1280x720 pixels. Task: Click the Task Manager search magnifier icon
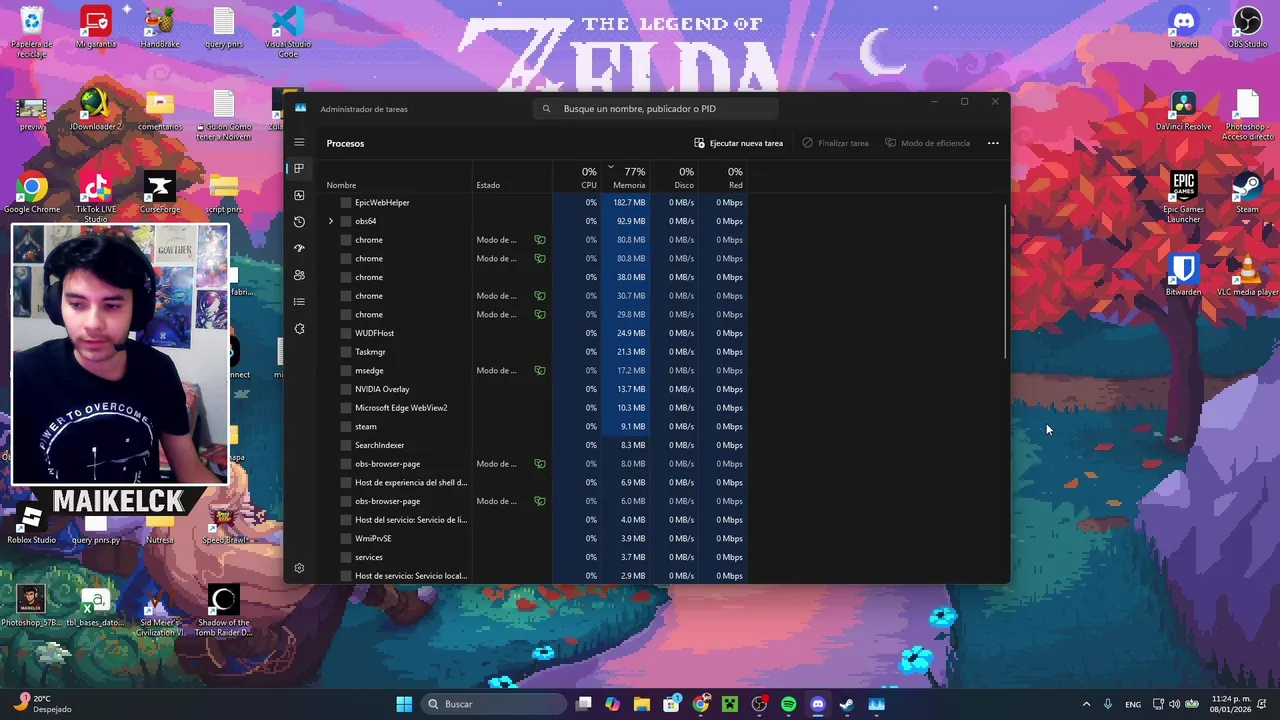point(546,109)
